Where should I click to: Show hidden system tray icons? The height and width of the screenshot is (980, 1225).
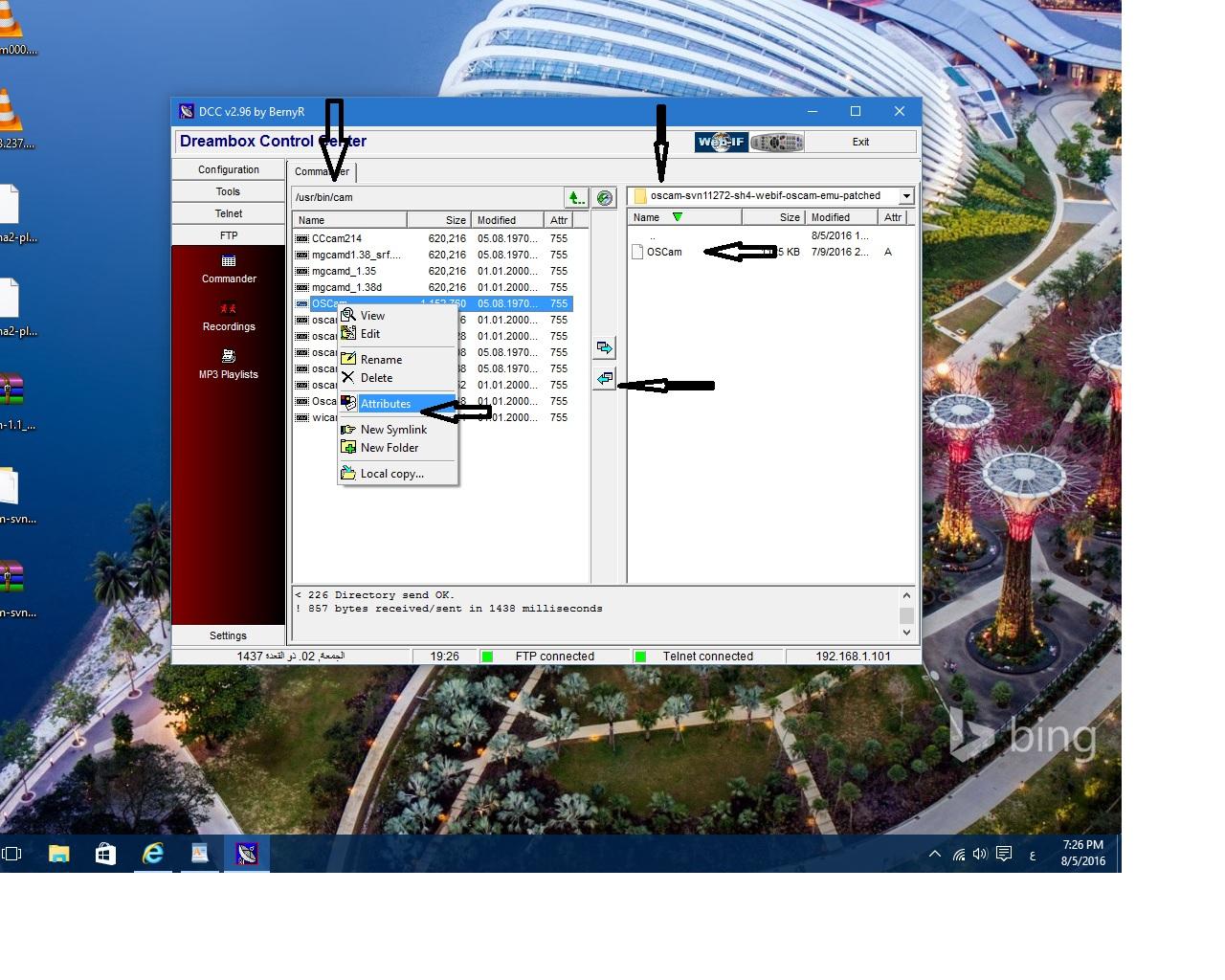[x=935, y=854]
